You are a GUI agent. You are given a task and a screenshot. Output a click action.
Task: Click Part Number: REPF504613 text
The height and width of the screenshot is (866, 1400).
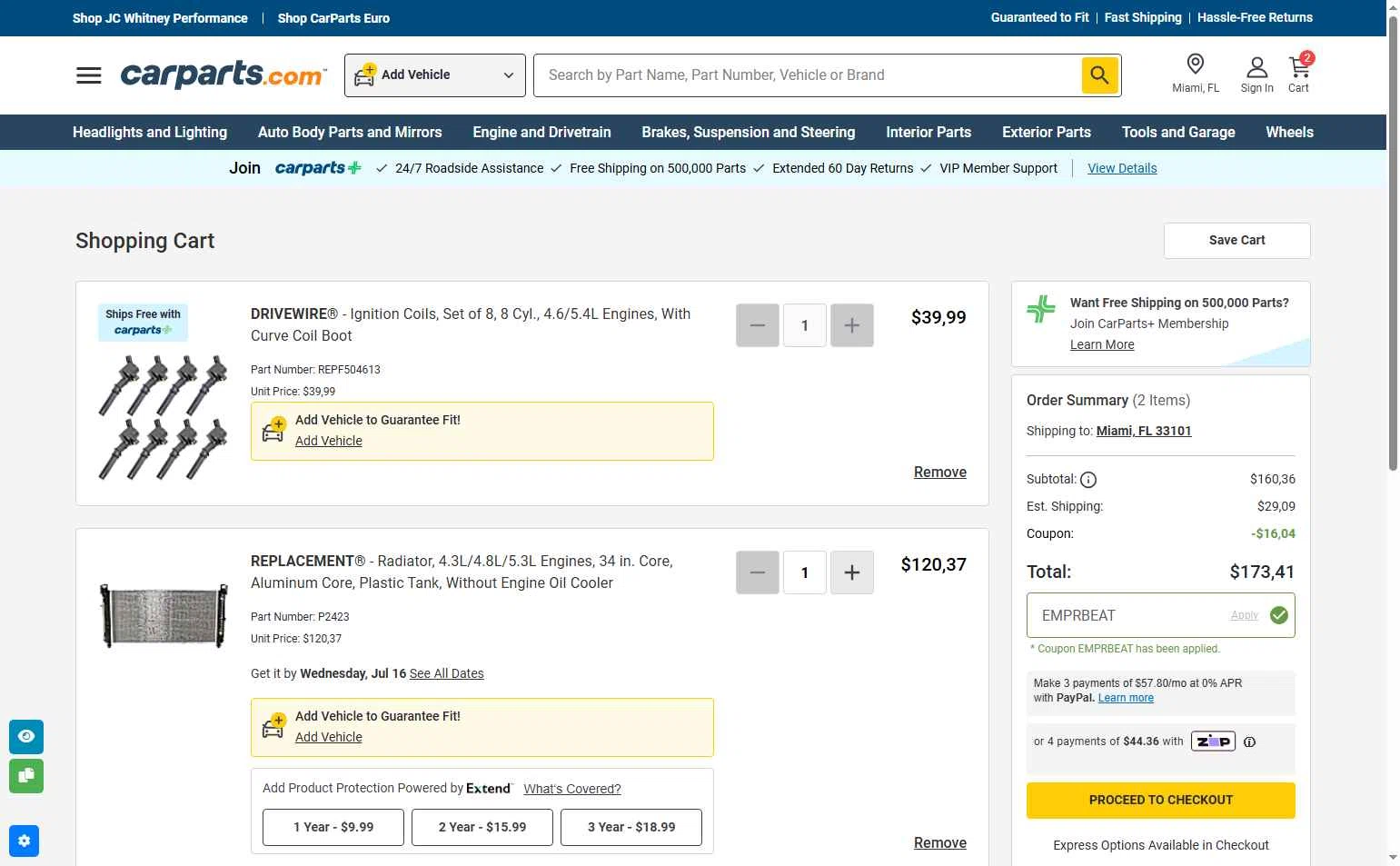click(x=315, y=370)
